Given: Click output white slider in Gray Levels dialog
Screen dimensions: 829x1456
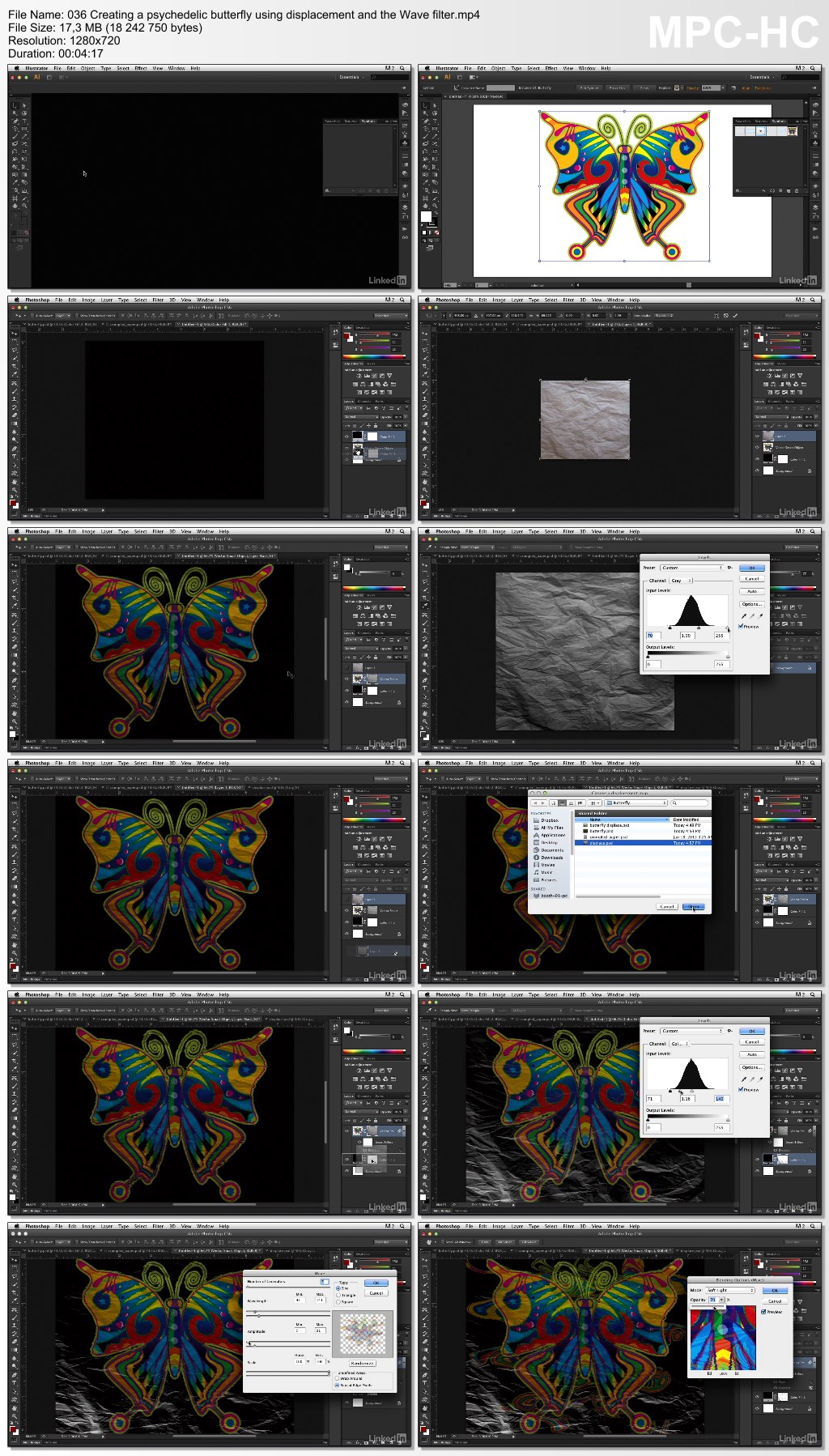Looking at the screenshot, I should point(728,657).
